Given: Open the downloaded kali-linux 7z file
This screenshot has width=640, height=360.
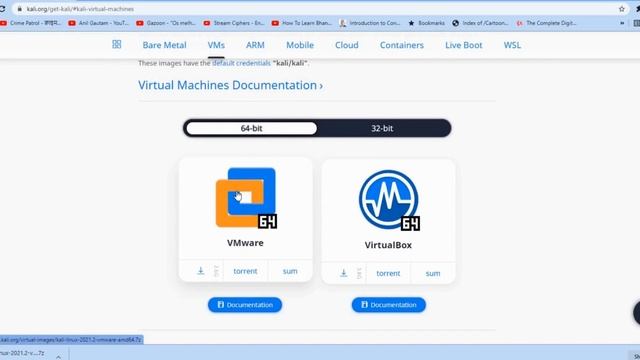Looking at the screenshot, I should tap(22, 353).
